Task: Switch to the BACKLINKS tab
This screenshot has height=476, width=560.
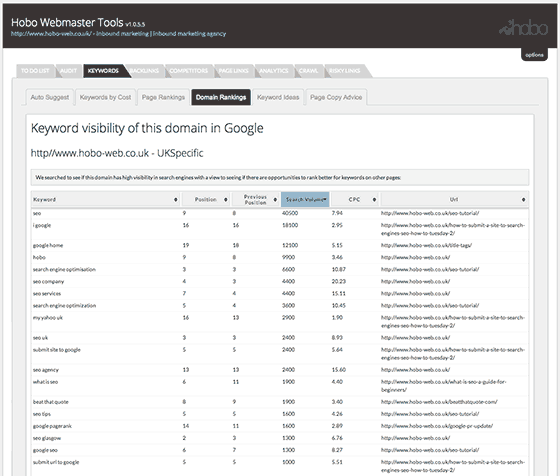Action: click(x=145, y=71)
